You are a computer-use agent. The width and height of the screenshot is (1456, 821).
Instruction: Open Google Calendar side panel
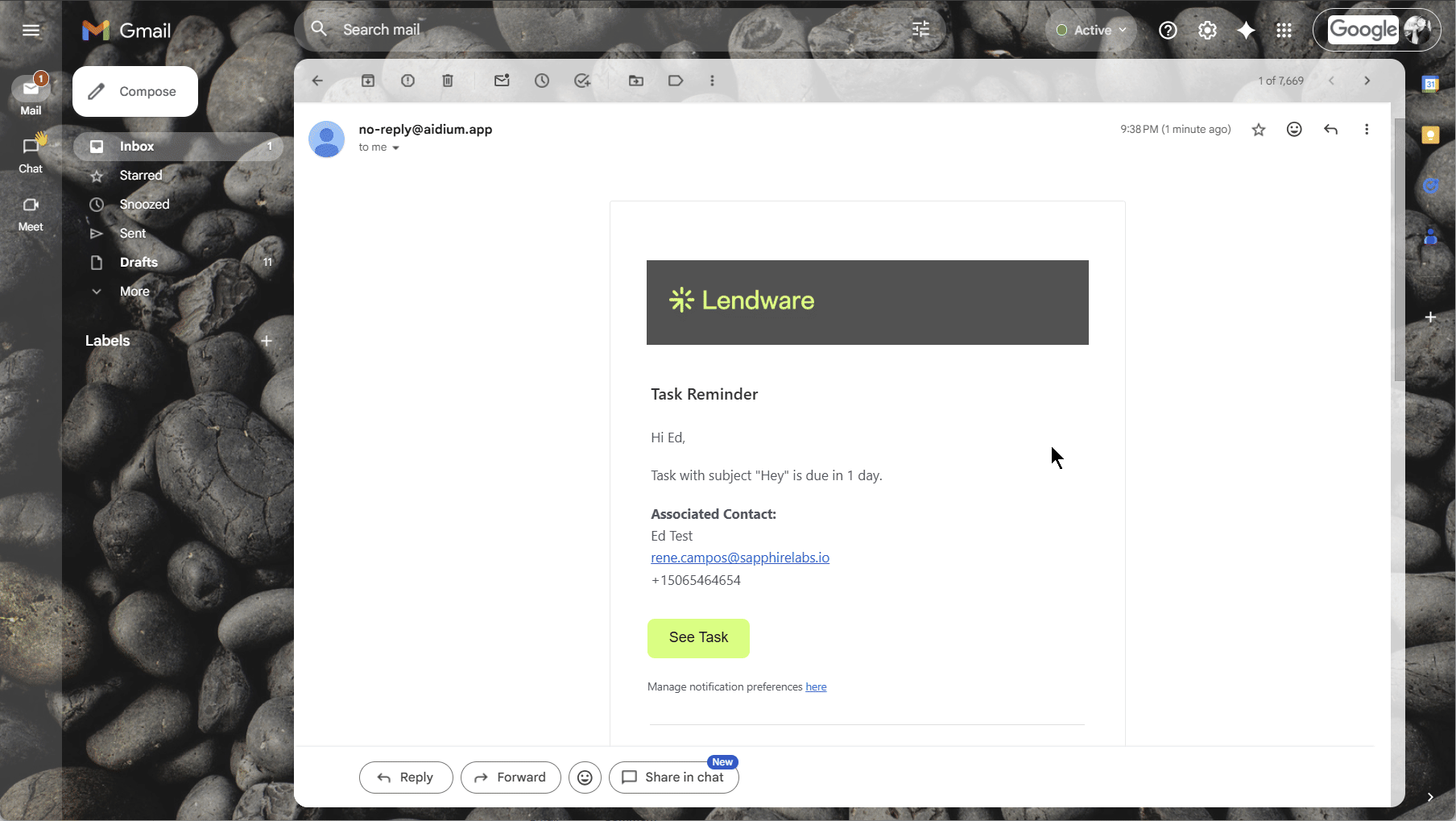pos(1430,83)
